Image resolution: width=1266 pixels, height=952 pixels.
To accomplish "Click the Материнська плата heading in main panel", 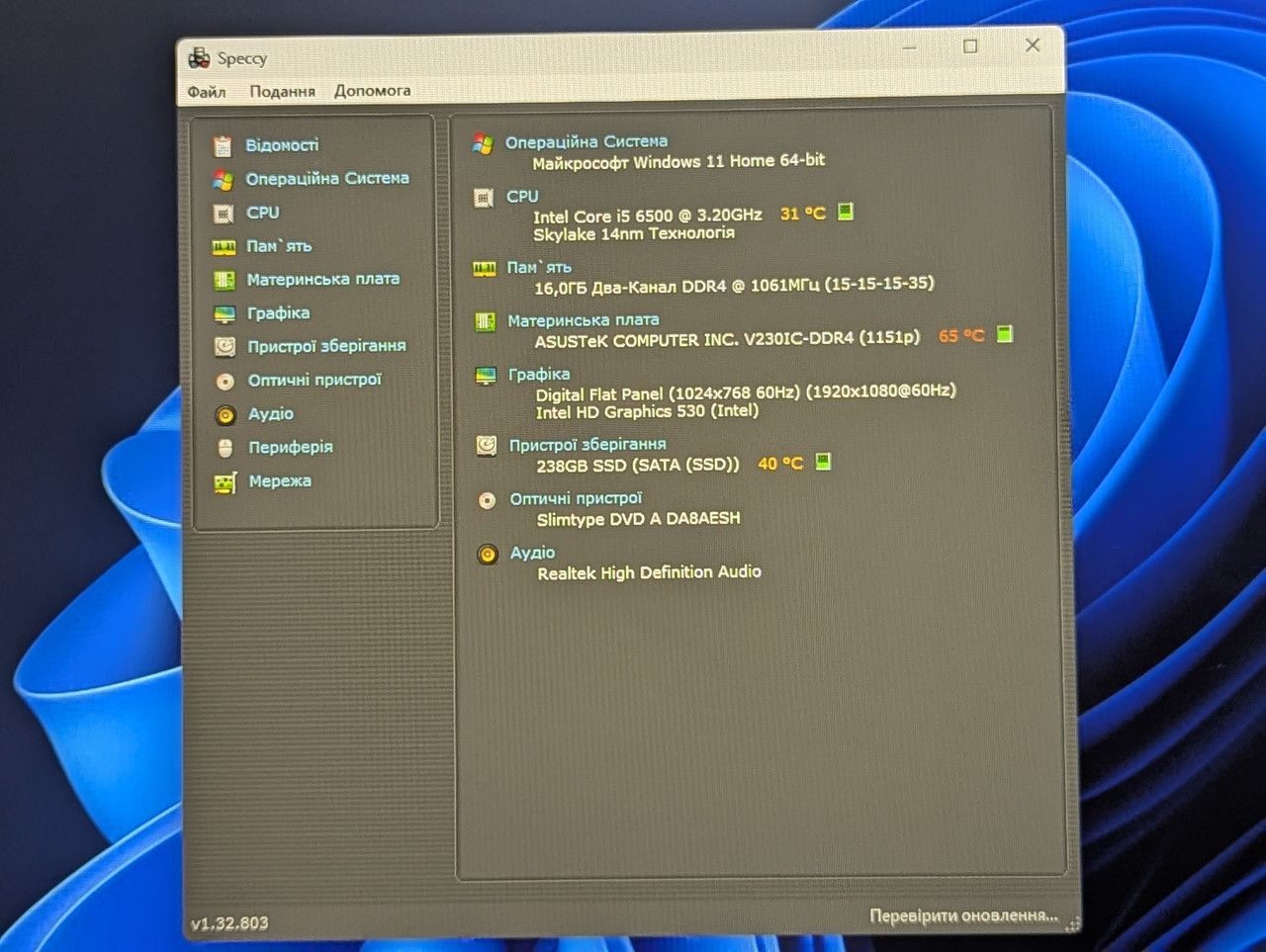I will [584, 320].
